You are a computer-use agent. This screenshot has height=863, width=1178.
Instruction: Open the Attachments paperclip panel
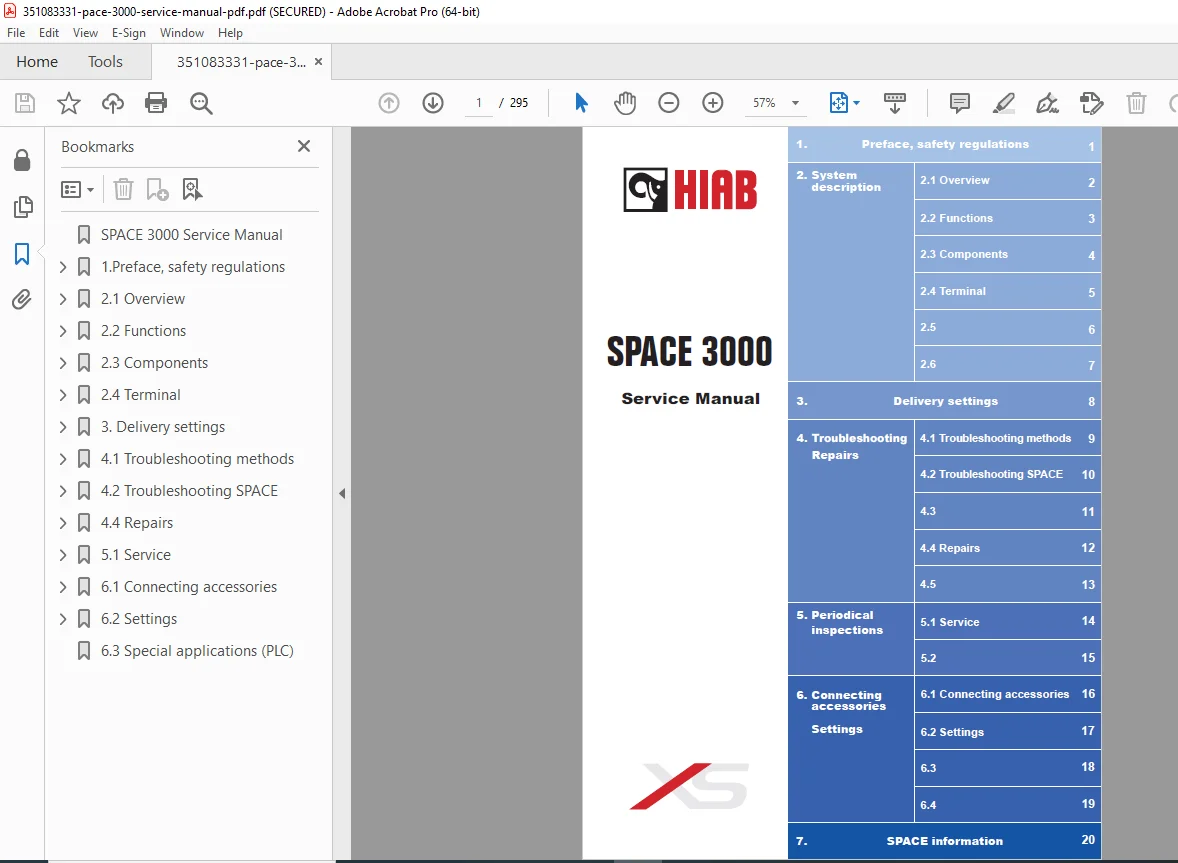coord(22,300)
